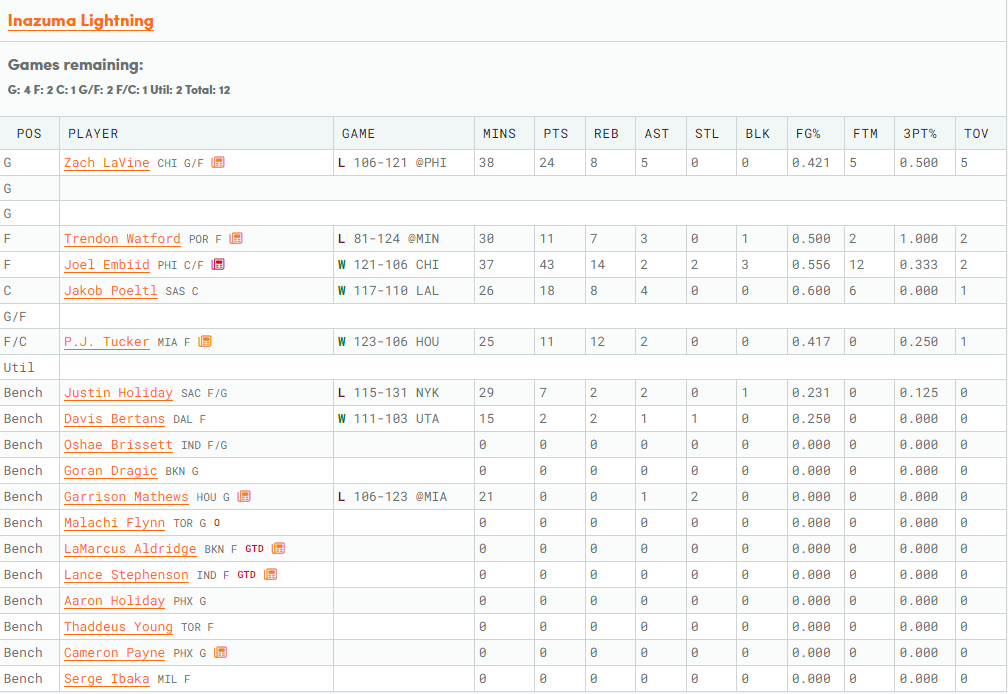
Task: Open P.J. Tucker player page
Action: point(107,342)
